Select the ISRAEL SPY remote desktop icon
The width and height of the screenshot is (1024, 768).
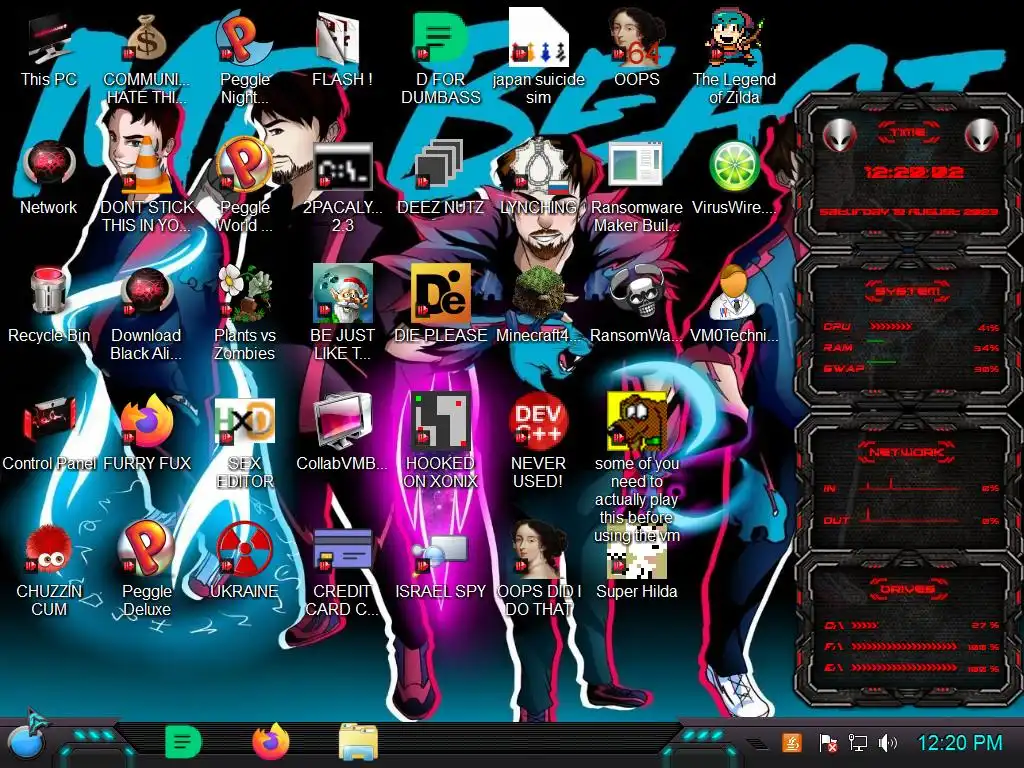pos(440,552)
